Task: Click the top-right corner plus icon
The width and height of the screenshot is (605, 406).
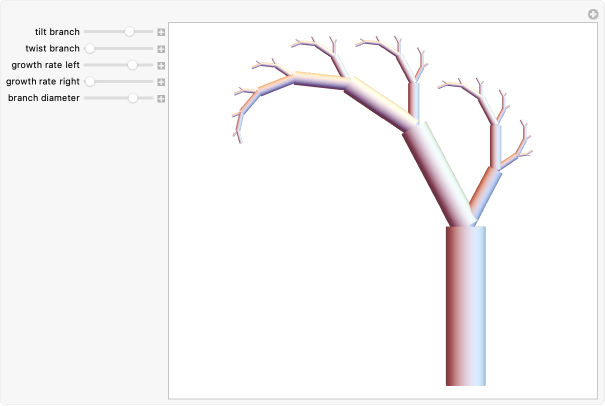Action: (x=593, y=14)
